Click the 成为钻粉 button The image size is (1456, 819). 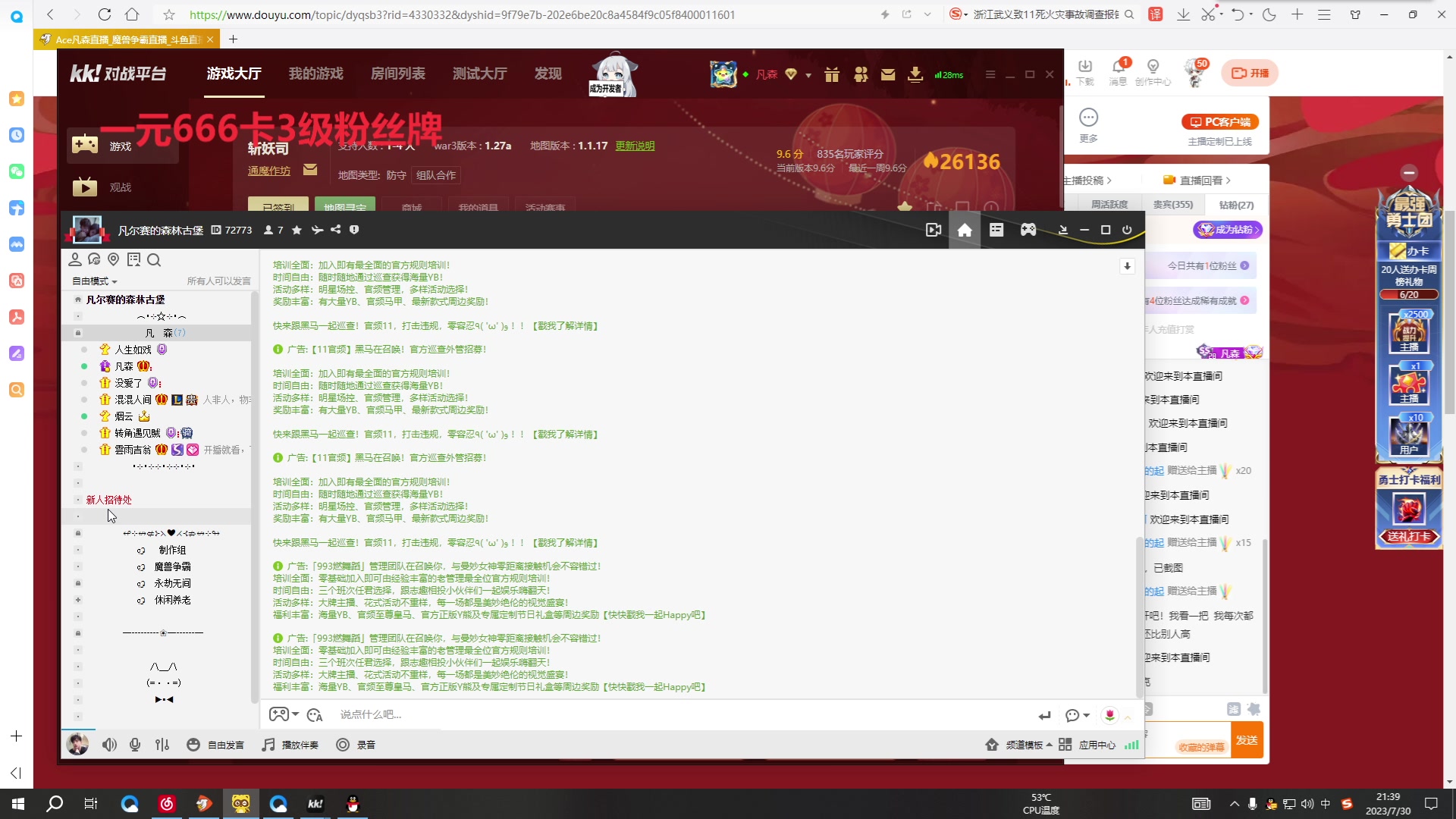[x=1228, y=230]
